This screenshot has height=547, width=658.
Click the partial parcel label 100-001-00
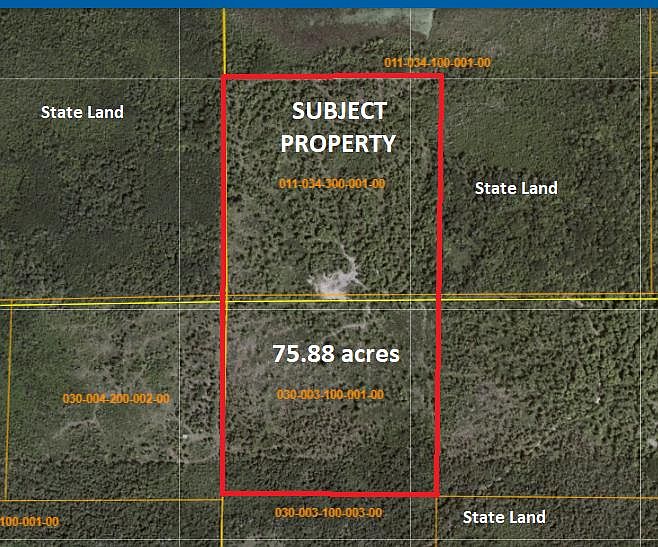30,522
